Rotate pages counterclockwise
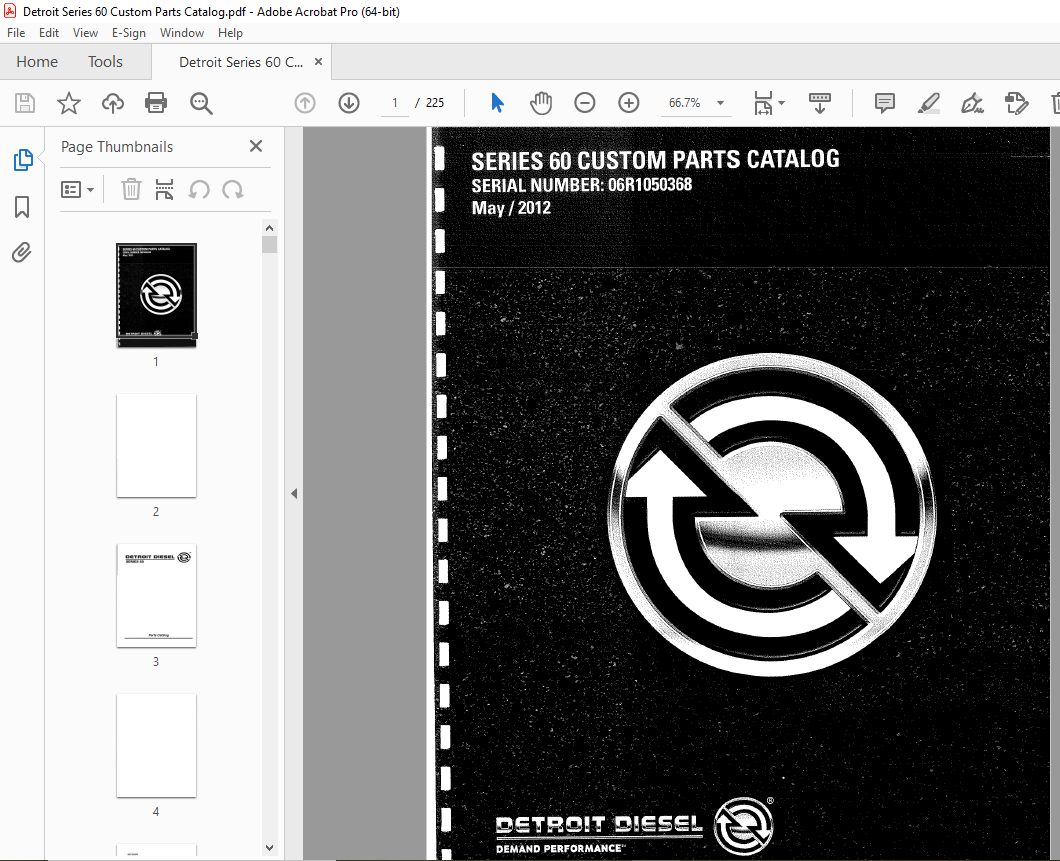 coord(199,189)
